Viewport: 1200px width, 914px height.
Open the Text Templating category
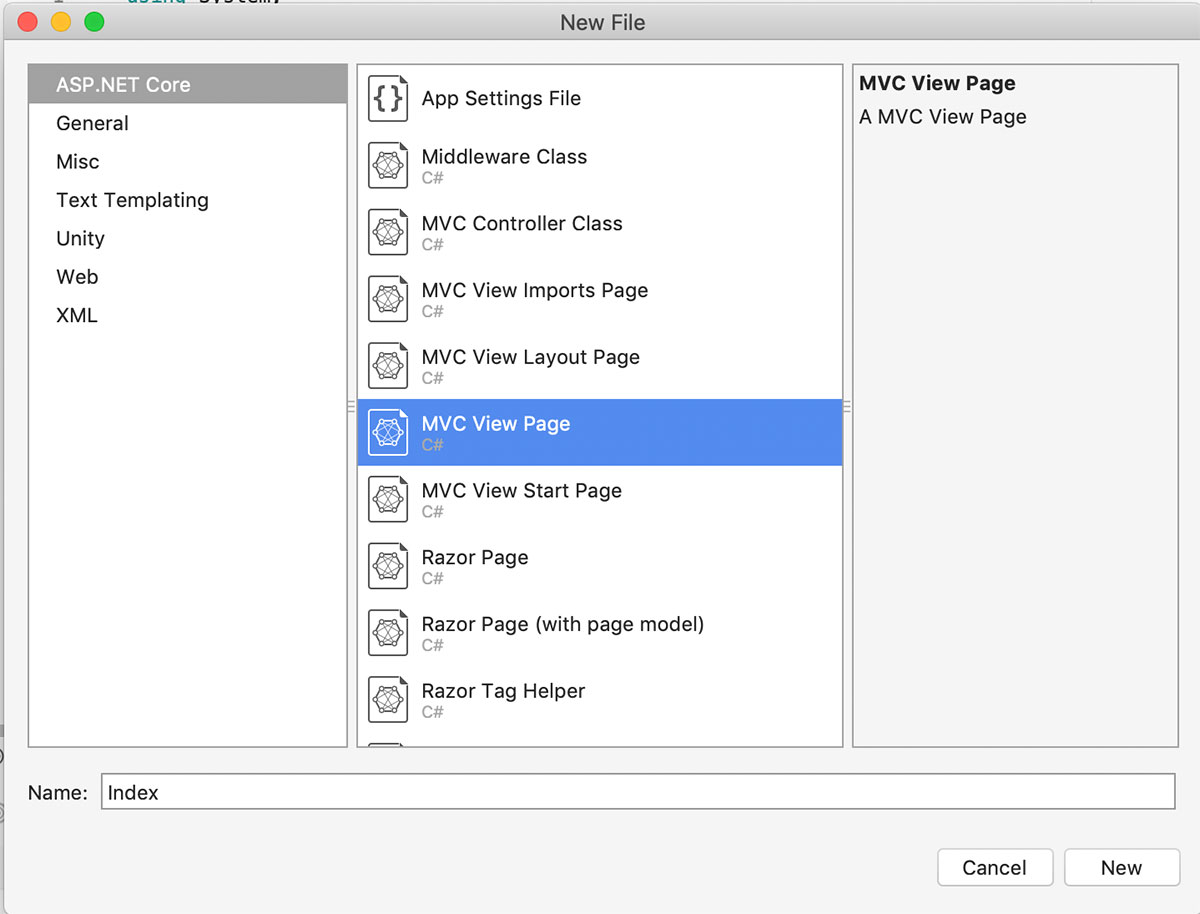point(188,200)
